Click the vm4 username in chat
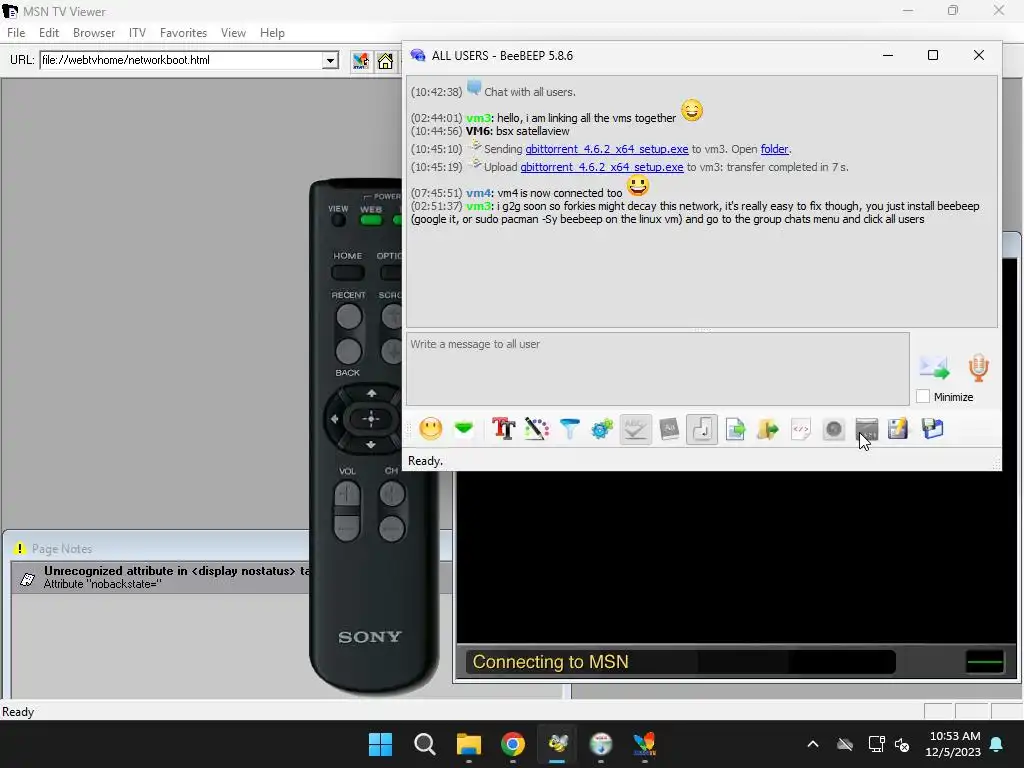The width and height of the screenshot is (1024, 768). pos(479,193)
